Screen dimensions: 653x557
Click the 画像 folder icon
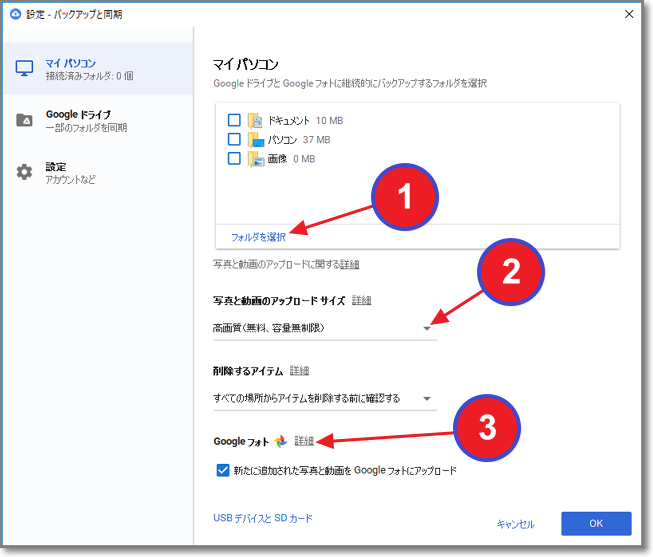coord(255,158)
